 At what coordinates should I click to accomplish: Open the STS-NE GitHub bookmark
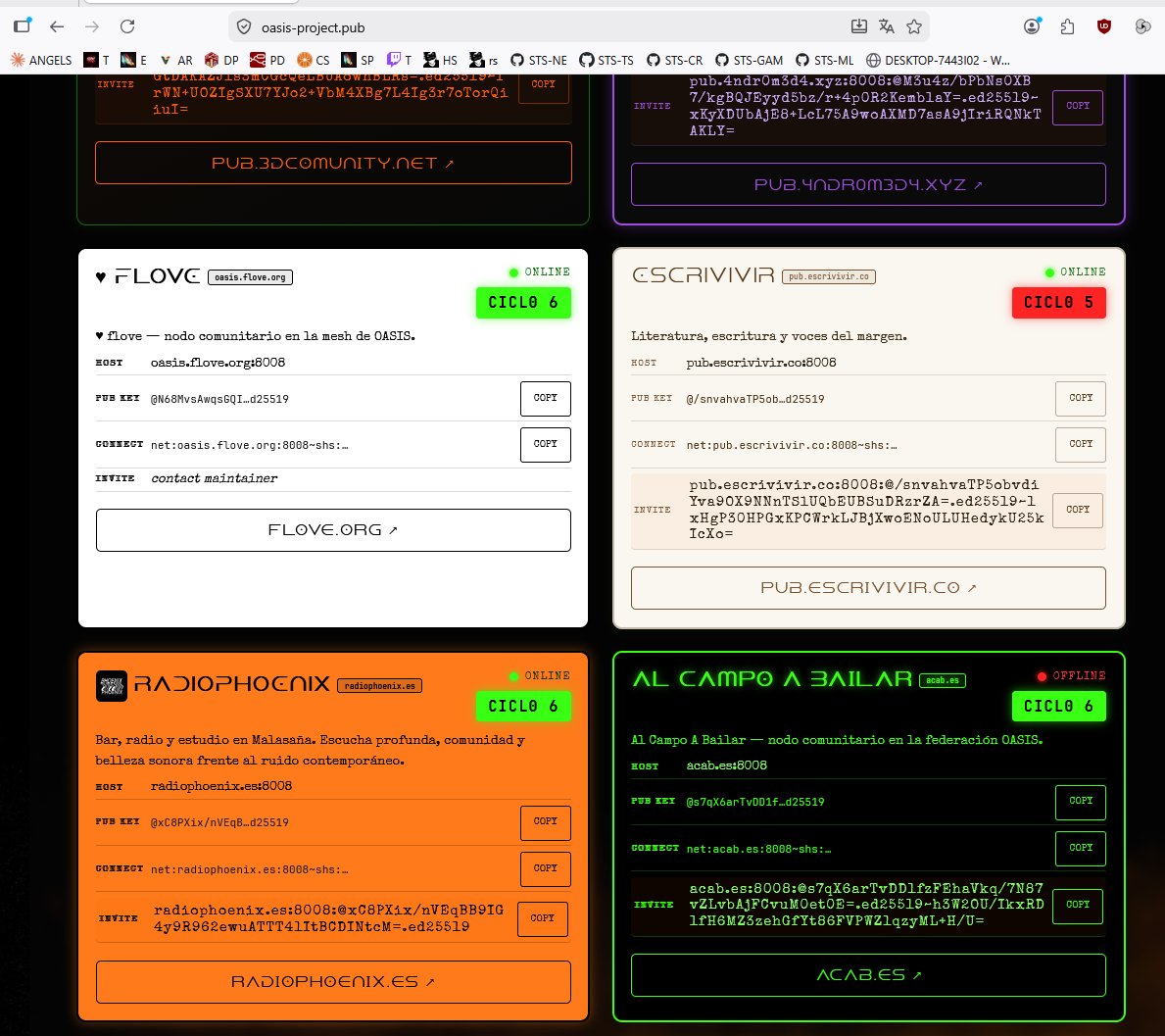coord(539,60)
